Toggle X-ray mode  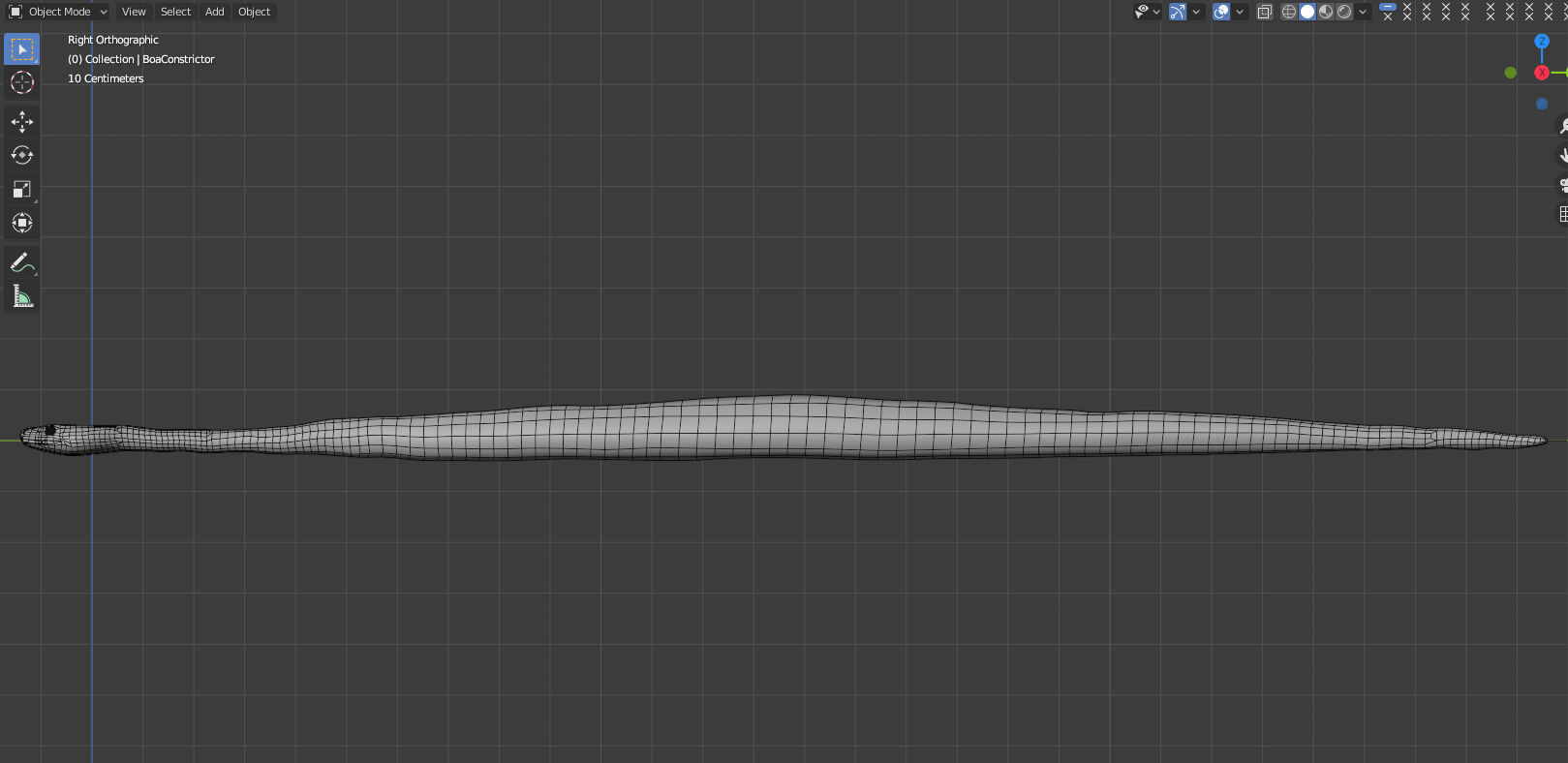tap(1264, 12)
